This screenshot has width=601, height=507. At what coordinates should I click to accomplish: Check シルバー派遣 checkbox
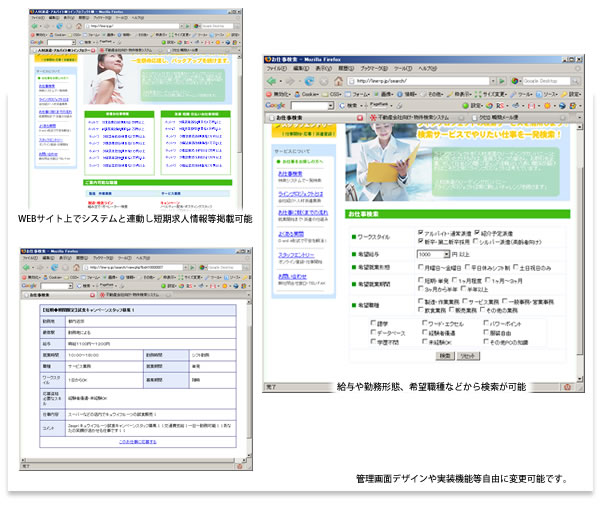tap(476, 241)
